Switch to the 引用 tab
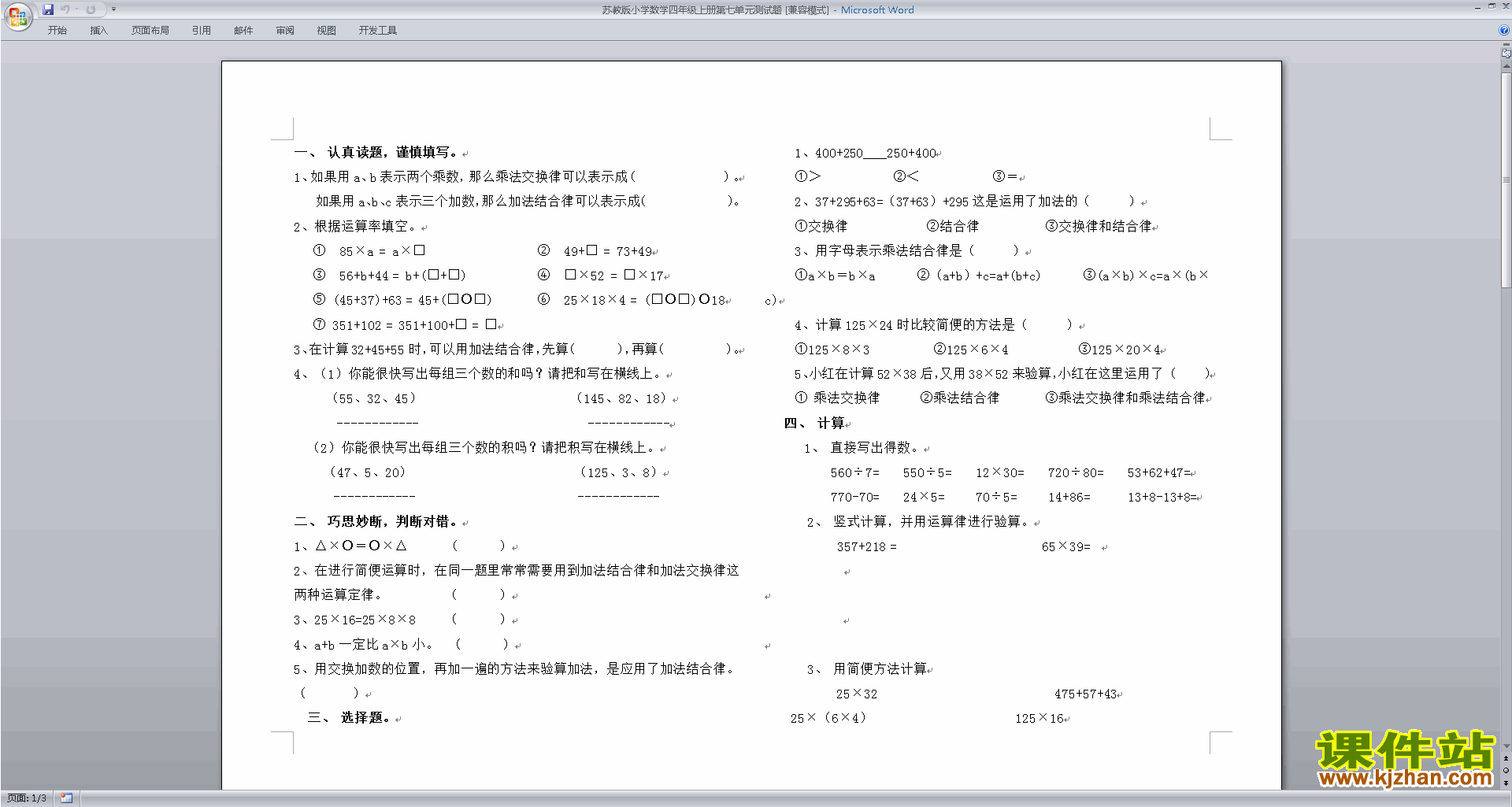Image resolution: width=1512 pixels, height=807 pixels. pyautogui.click(x=202, y=31)
